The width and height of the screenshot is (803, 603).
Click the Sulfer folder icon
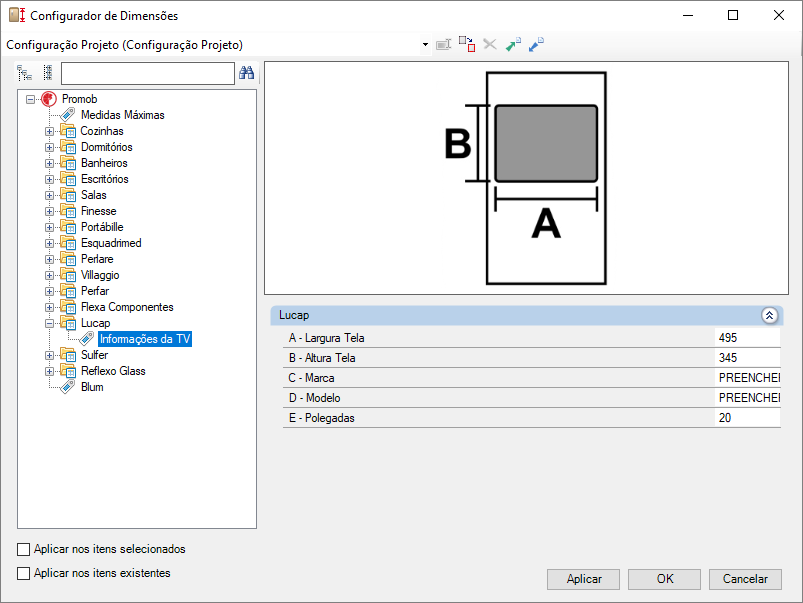point(68,355)
